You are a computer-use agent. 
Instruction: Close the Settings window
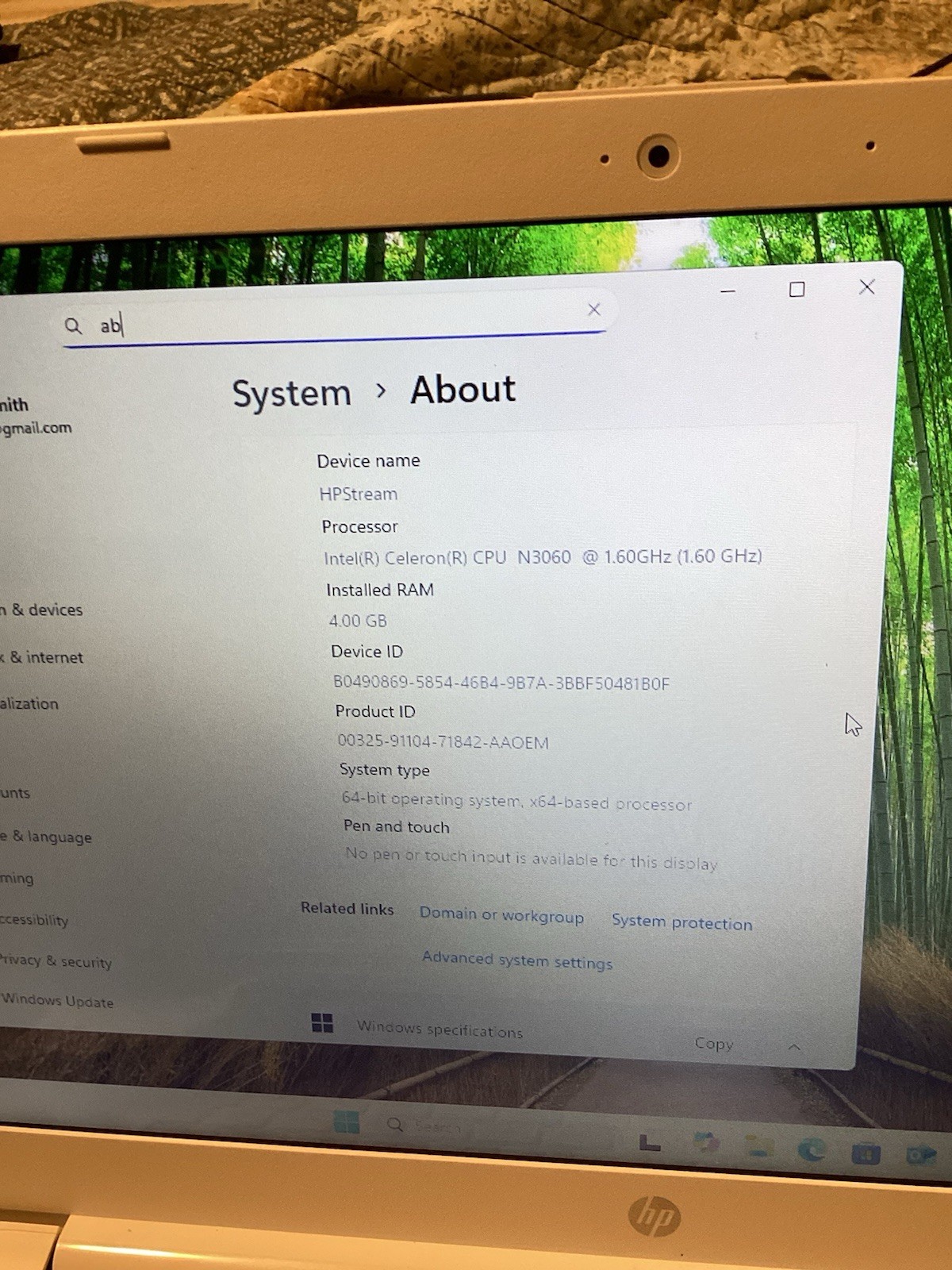(x=866, y=287)
